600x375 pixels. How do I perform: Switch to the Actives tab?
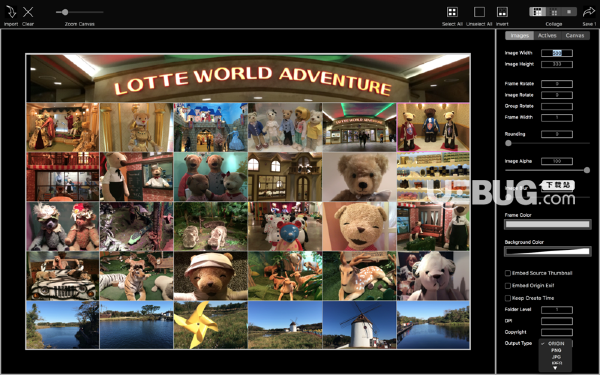[547, 35]
